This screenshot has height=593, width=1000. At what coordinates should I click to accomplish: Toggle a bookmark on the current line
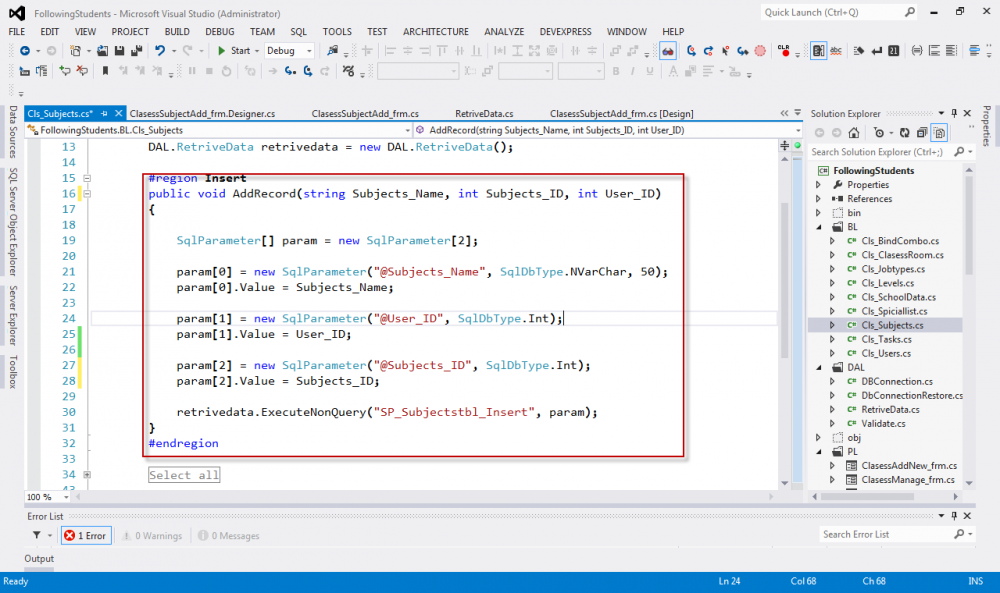pos(105,71)
